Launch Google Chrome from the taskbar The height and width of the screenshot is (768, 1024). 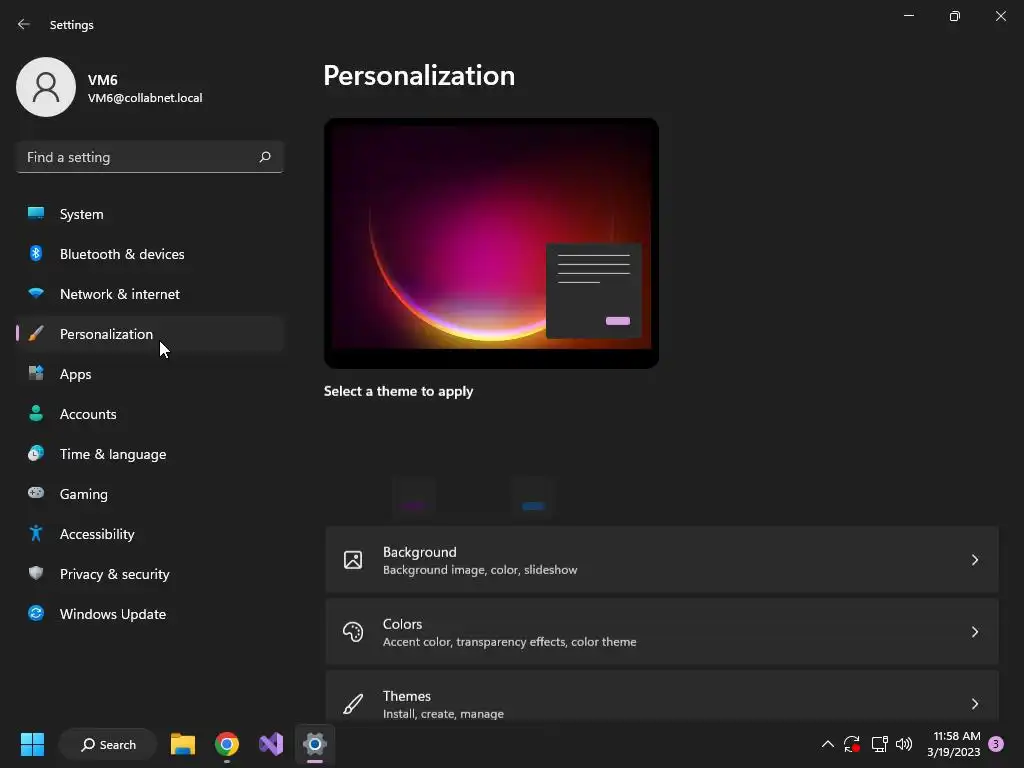[x=227, y=744]
